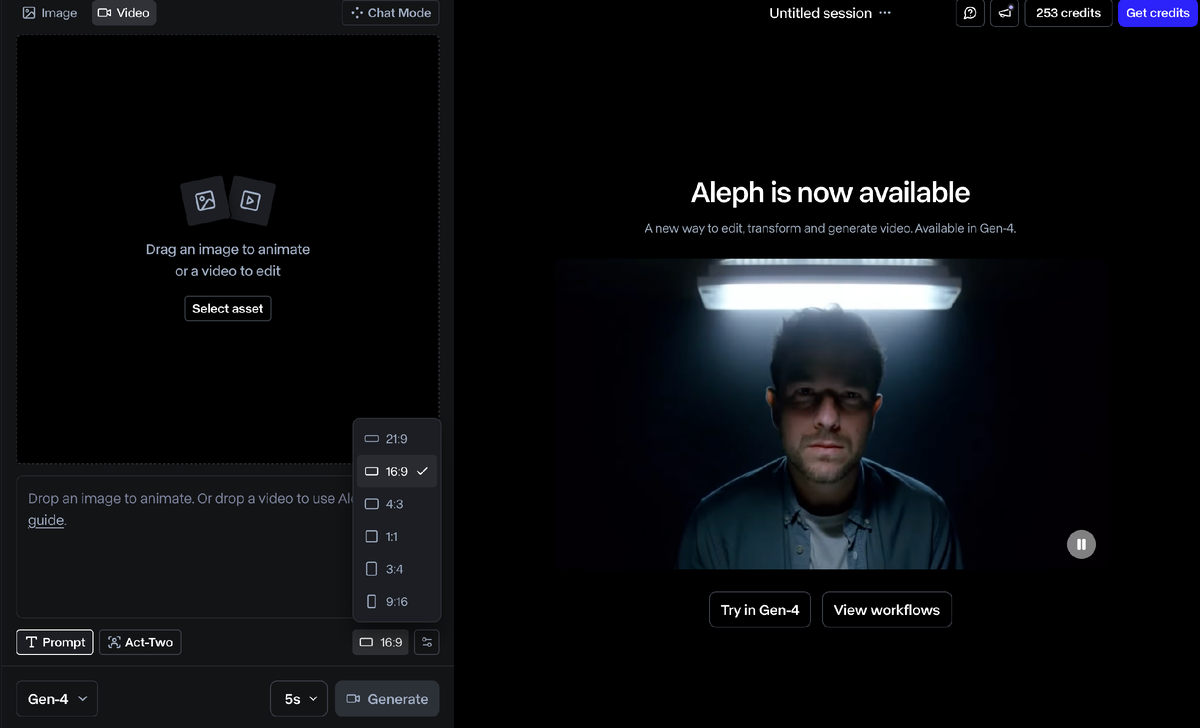The image size is (1200, 728).
Task: Choose the 1:1 aspect ratio
Action: tap(397, 537)
